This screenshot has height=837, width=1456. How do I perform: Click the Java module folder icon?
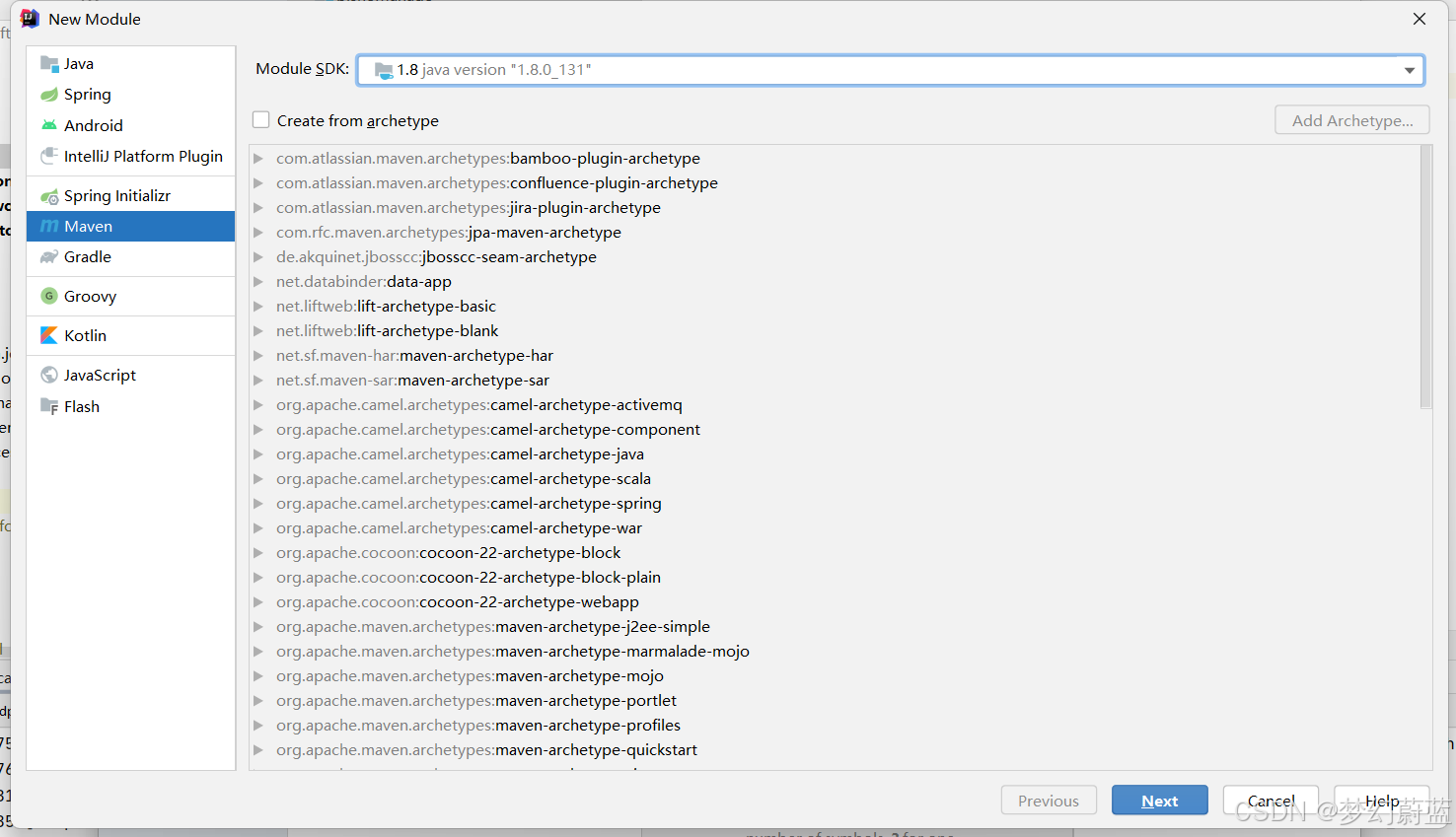coord(49,64)
